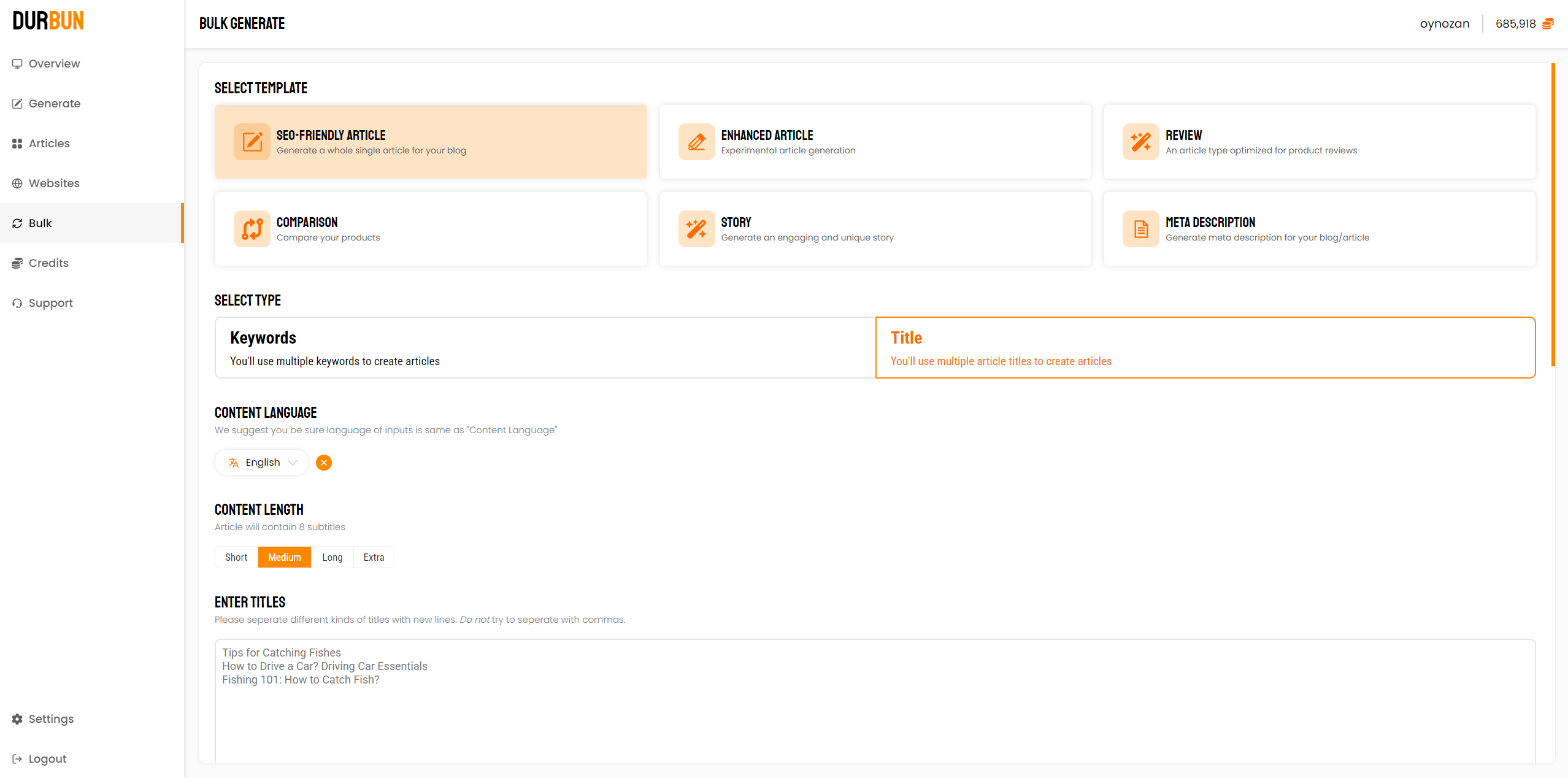Go to Websites in the sidebar
Viewport: 1568px width, 778px height.
(x=54, y=183)
